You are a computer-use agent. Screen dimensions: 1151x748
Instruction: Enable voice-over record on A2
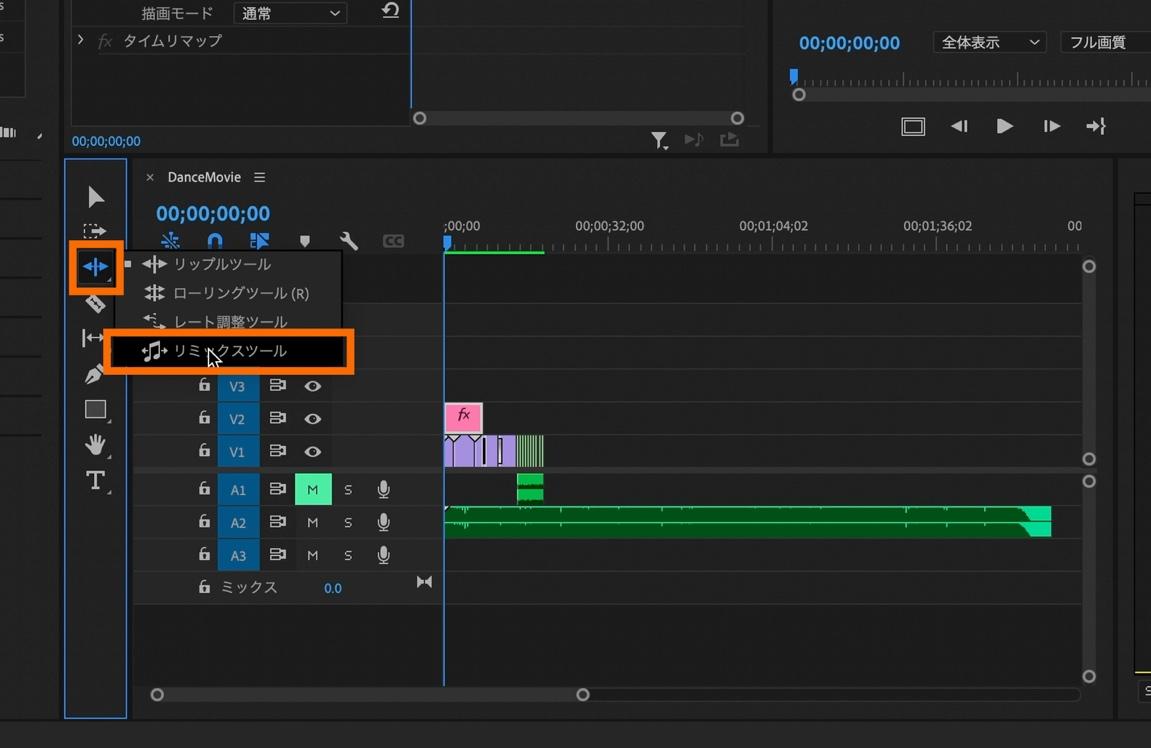(383, 523)
